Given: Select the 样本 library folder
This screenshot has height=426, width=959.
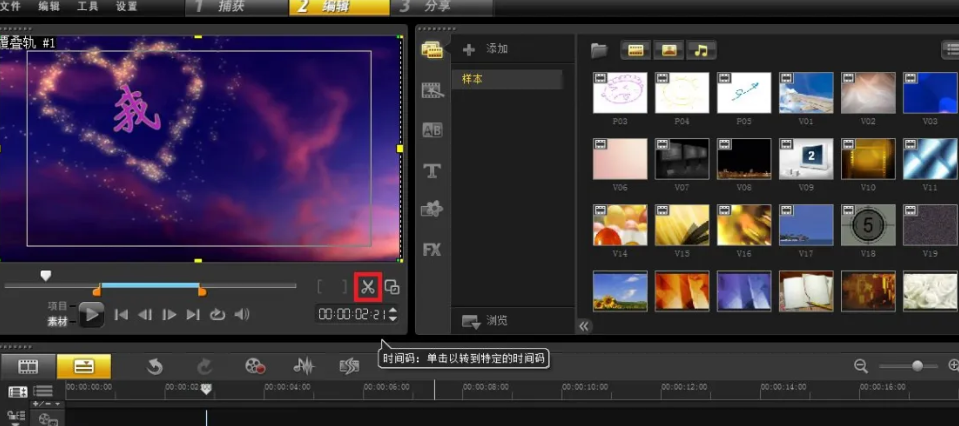Looking at the screenshot, I should [507, 79].
